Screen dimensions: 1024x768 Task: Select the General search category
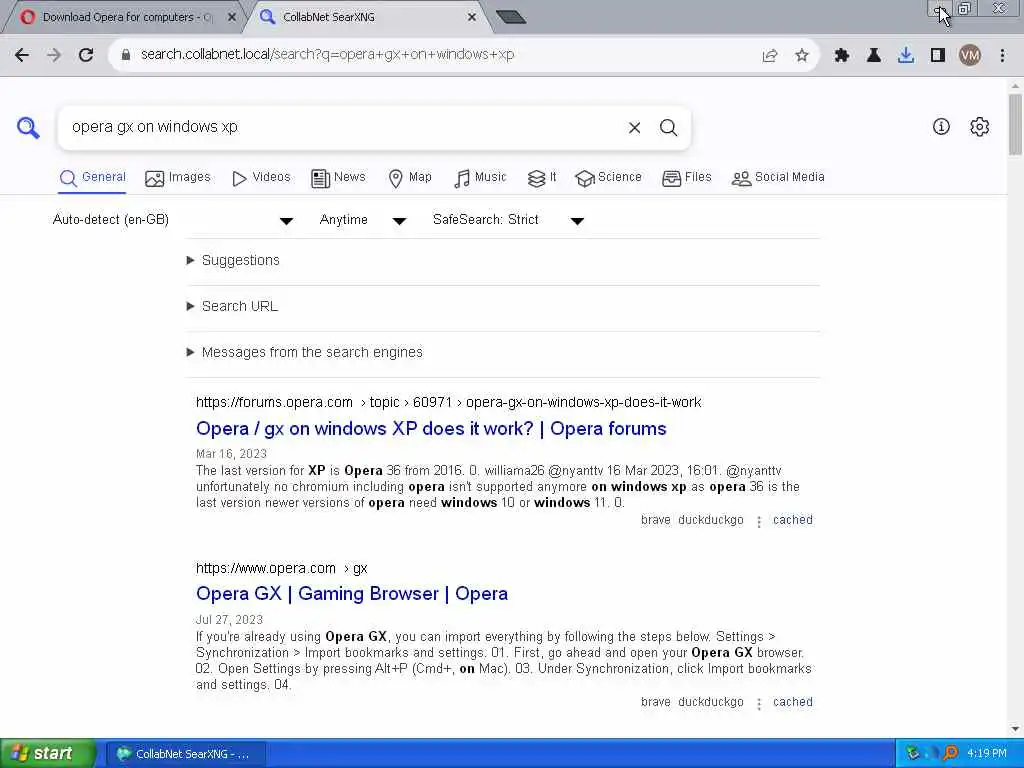[93, 178]
